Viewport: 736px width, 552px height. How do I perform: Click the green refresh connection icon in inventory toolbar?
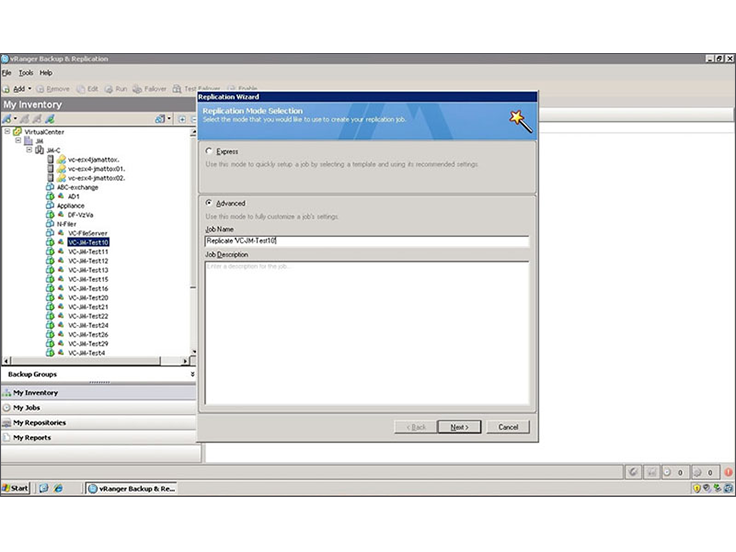(x=50, y=119)
